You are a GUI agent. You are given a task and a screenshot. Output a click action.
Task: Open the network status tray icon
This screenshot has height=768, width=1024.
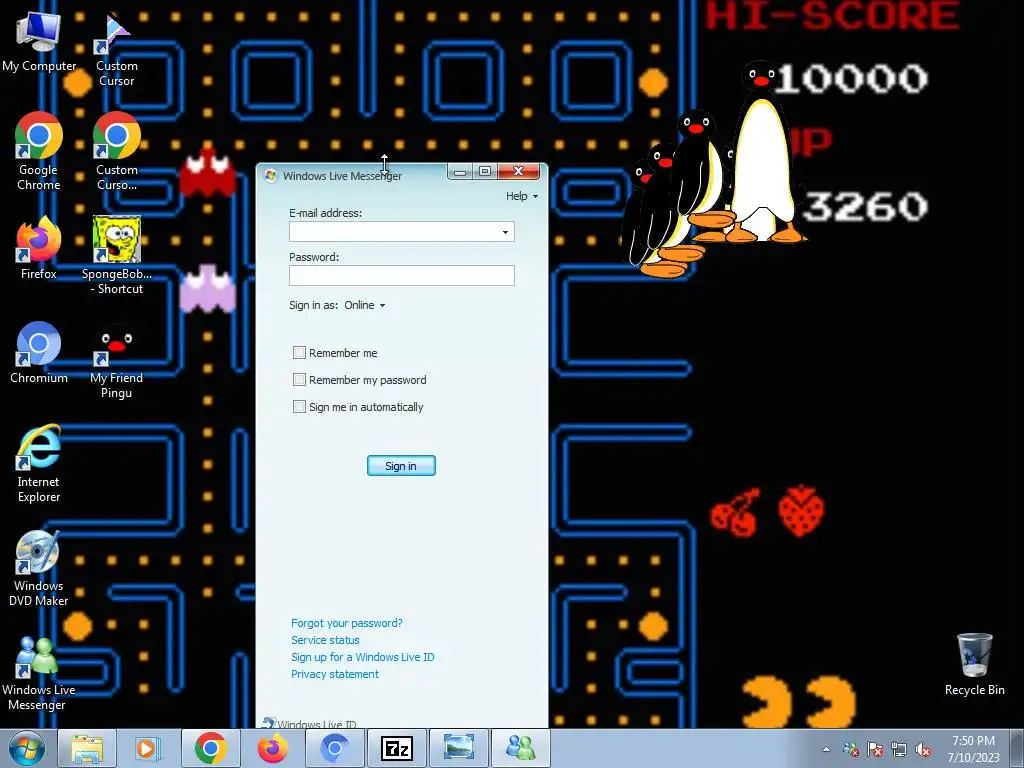899,749
